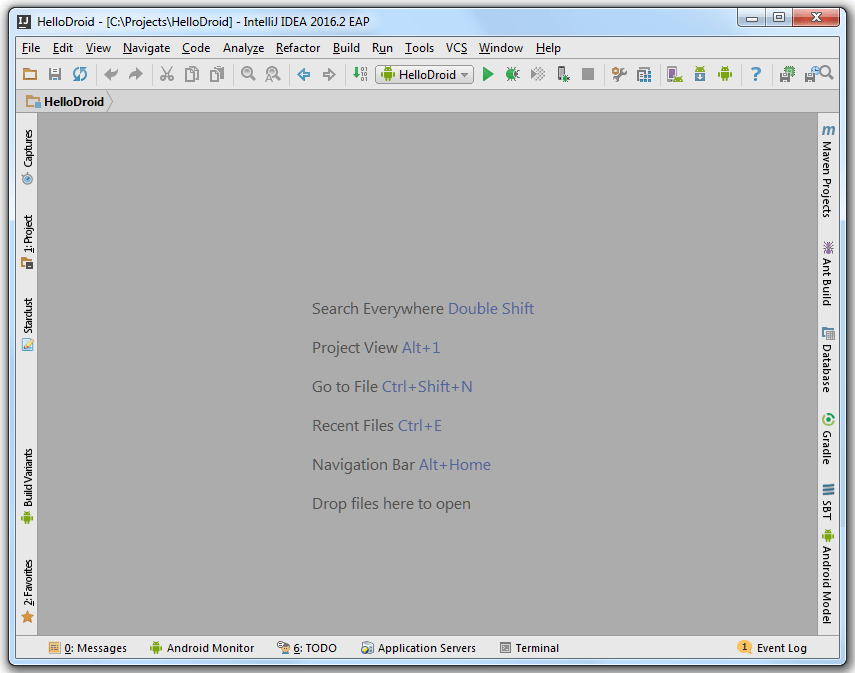Viewport: 855px width, 673px height.
Task: Open the VCS menu
Action: 456,48
